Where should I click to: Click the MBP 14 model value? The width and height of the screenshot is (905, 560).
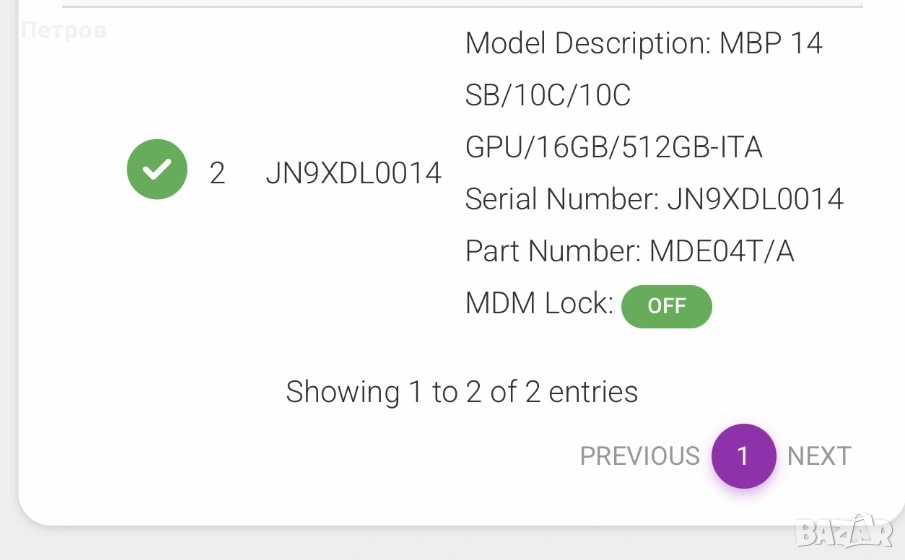point(771,44)
